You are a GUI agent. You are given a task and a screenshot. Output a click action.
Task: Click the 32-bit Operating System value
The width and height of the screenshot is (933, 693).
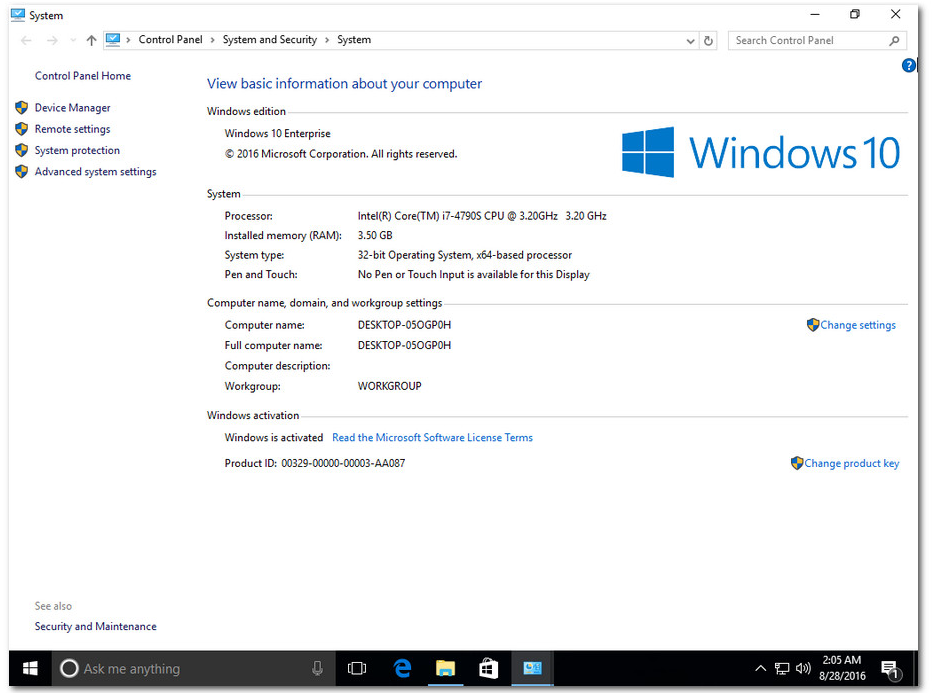point(465,255)
